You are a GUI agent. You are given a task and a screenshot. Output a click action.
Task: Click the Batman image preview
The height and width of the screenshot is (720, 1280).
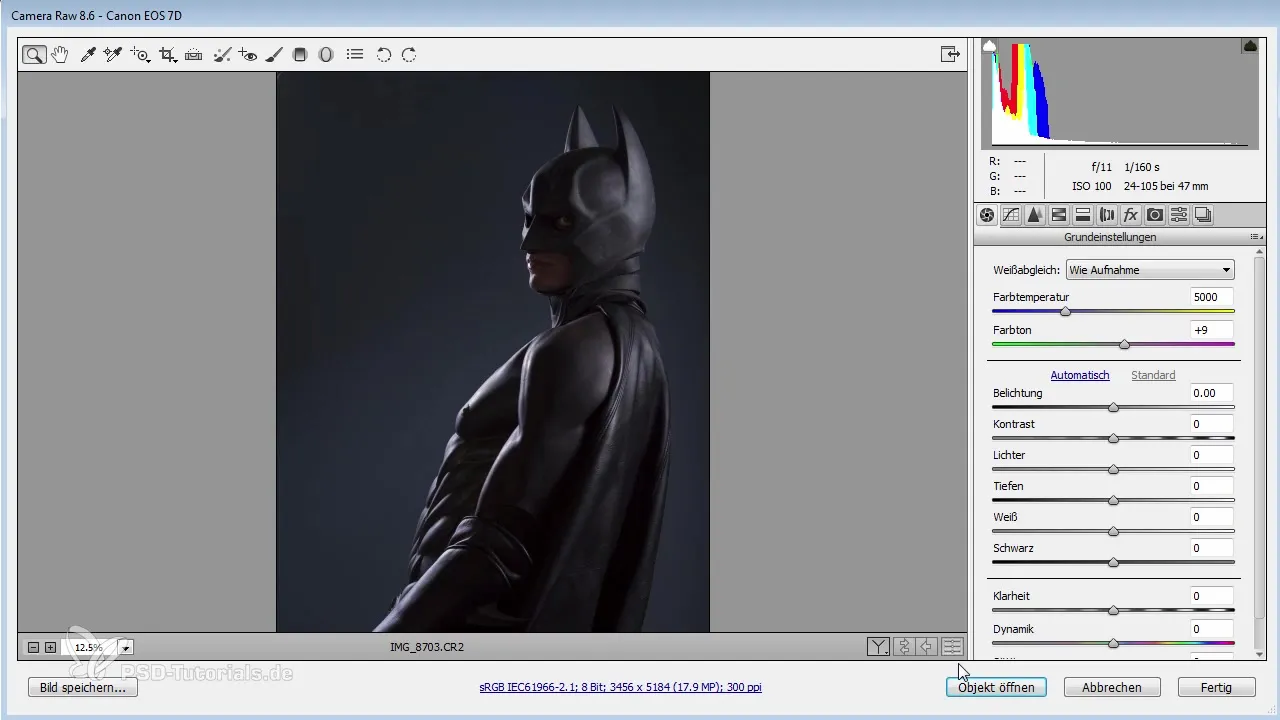(x=493, y=351)
